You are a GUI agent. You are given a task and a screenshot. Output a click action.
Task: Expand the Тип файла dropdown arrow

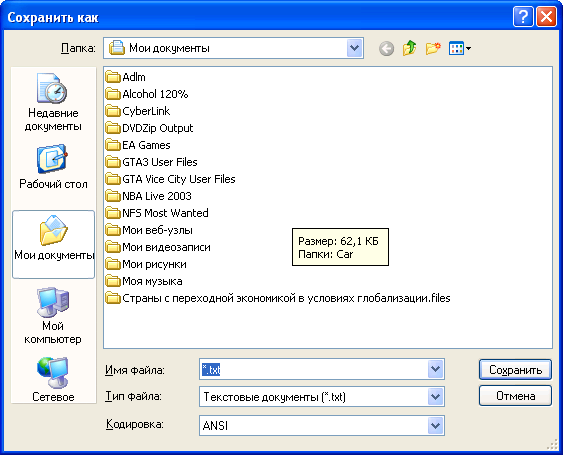pos(435,397)
